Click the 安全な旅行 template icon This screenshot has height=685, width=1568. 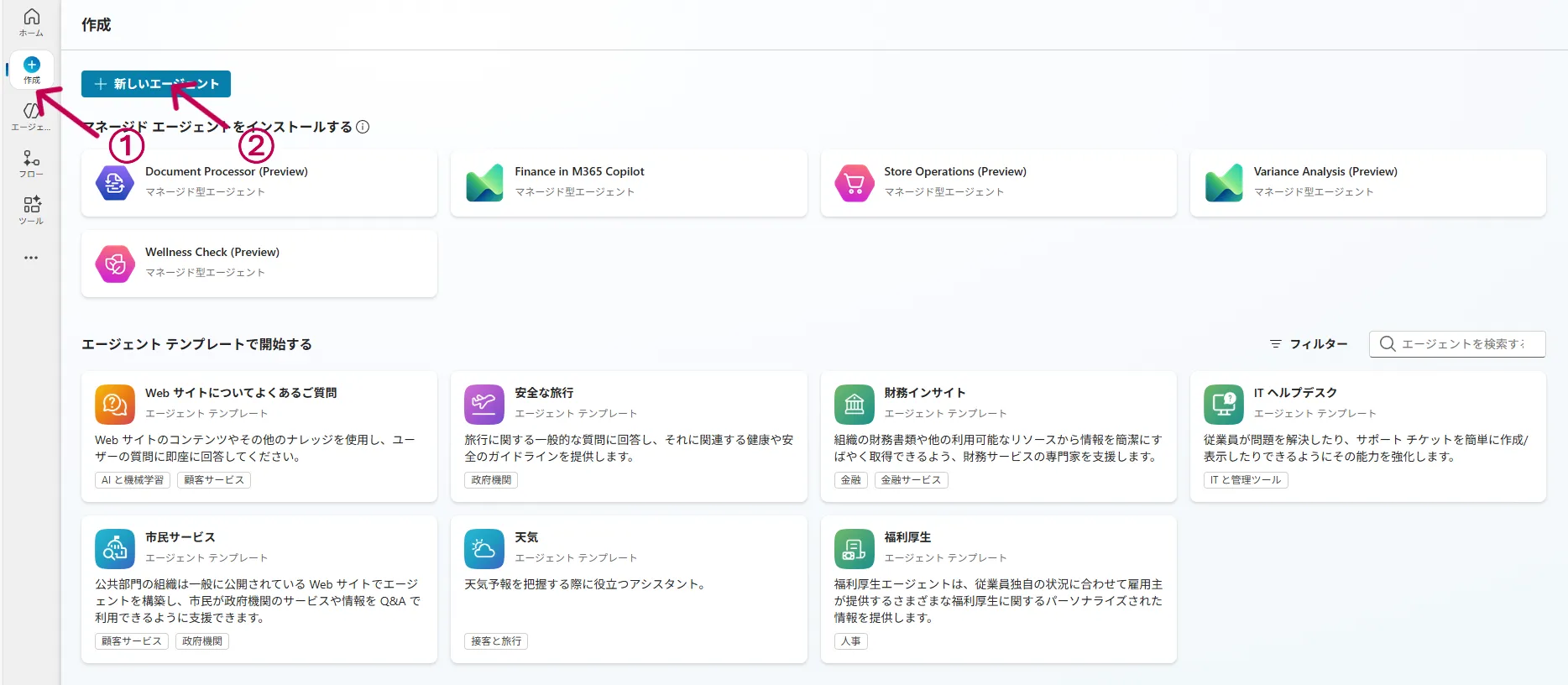pyautogui.click(x=484, y=405)
